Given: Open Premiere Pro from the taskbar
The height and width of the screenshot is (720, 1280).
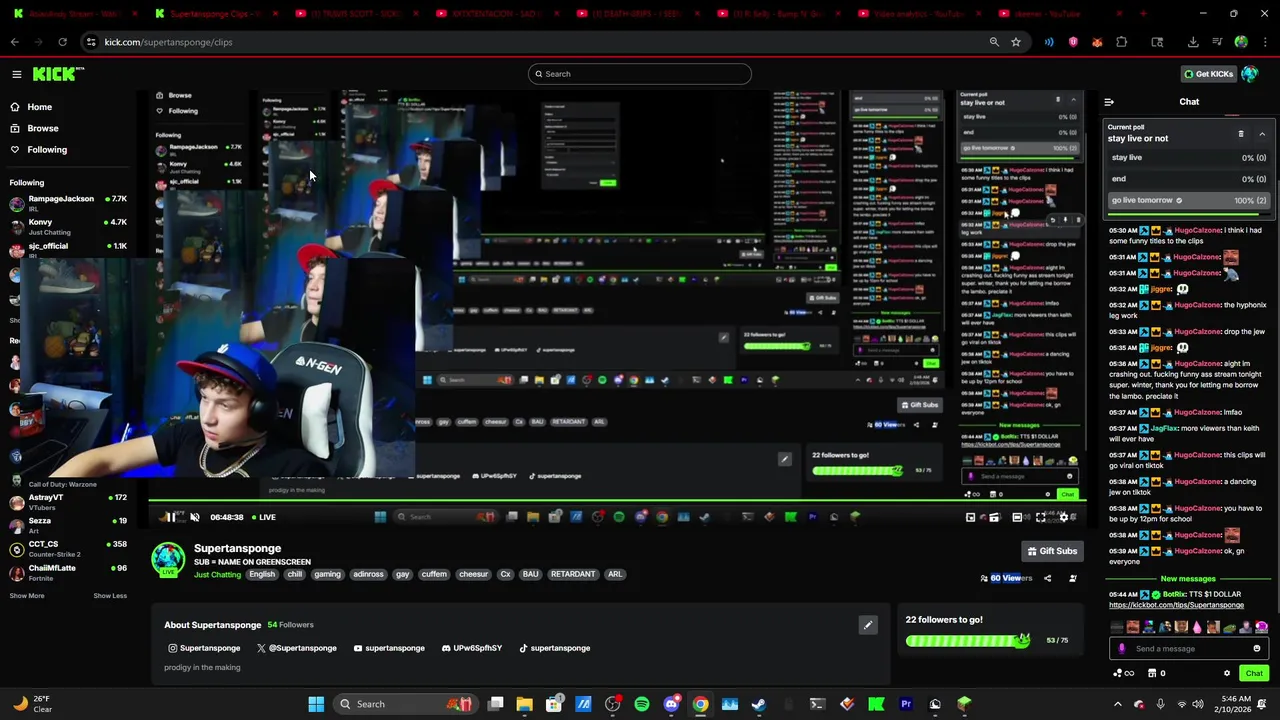Looking at the screenshot, I should pos(906,704).
